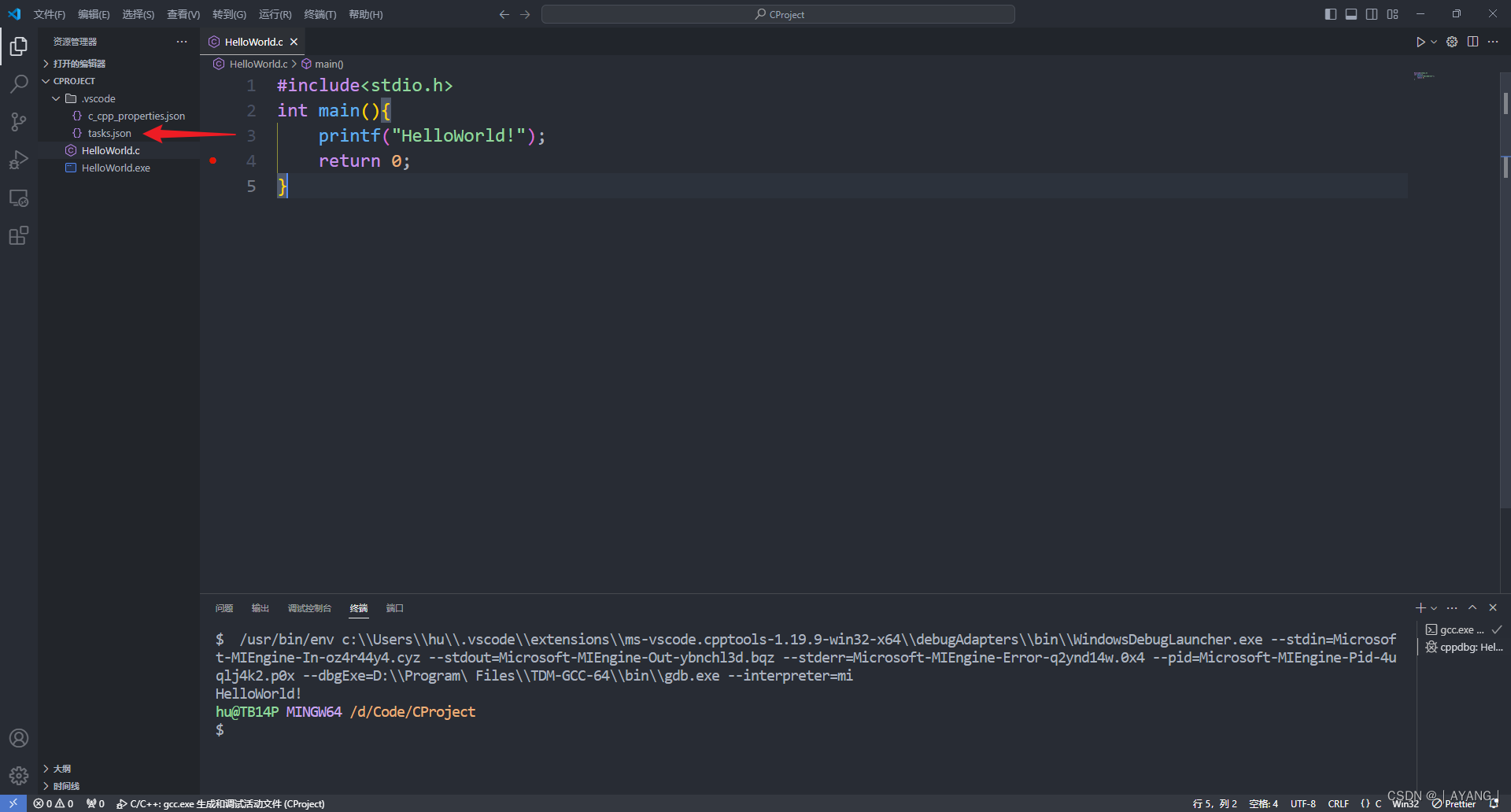Expand the 时间线 timeline section
The image size is (1511, 812).
tap(119, 786)
